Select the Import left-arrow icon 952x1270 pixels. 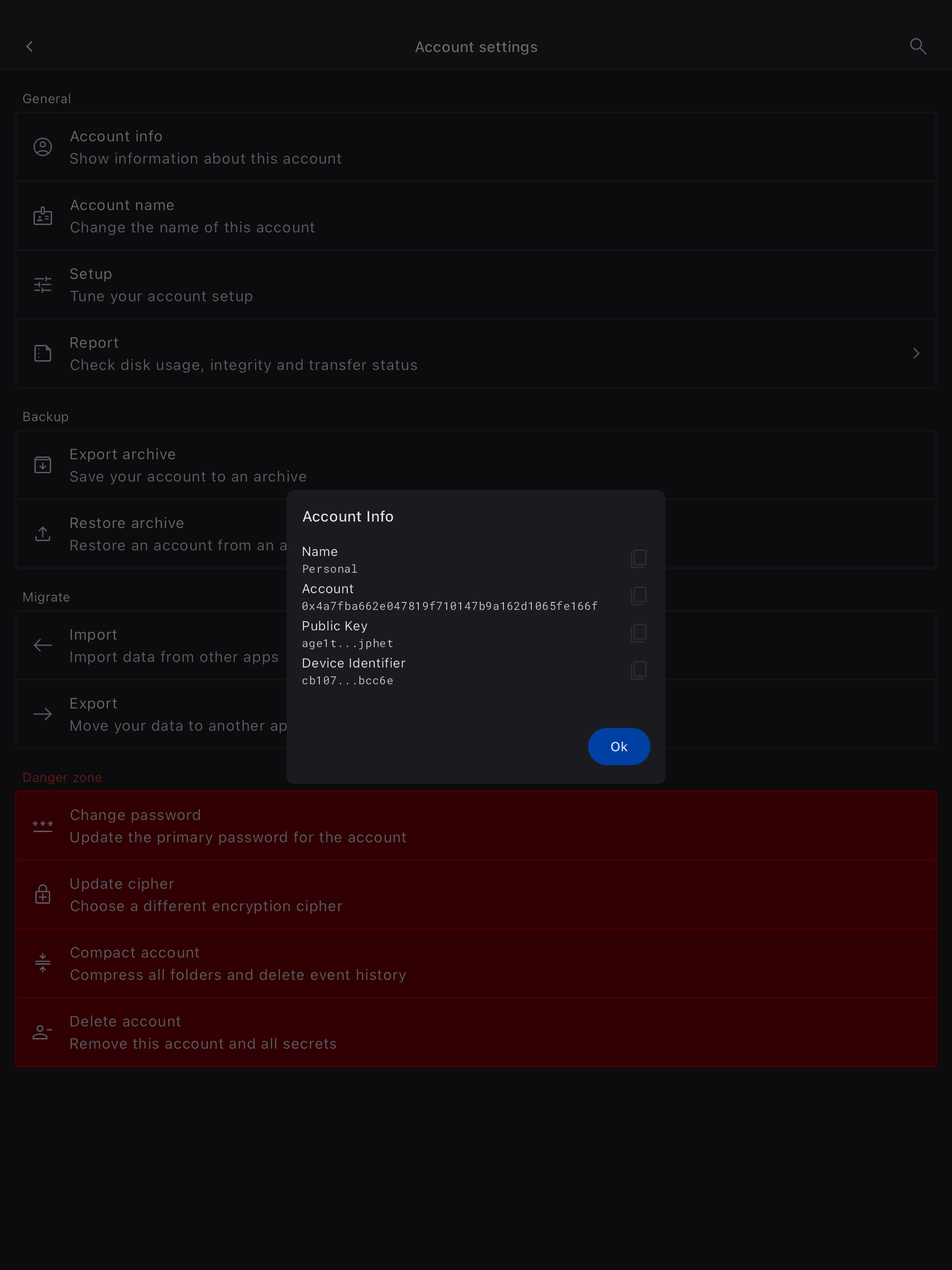(x=43, y=645)
